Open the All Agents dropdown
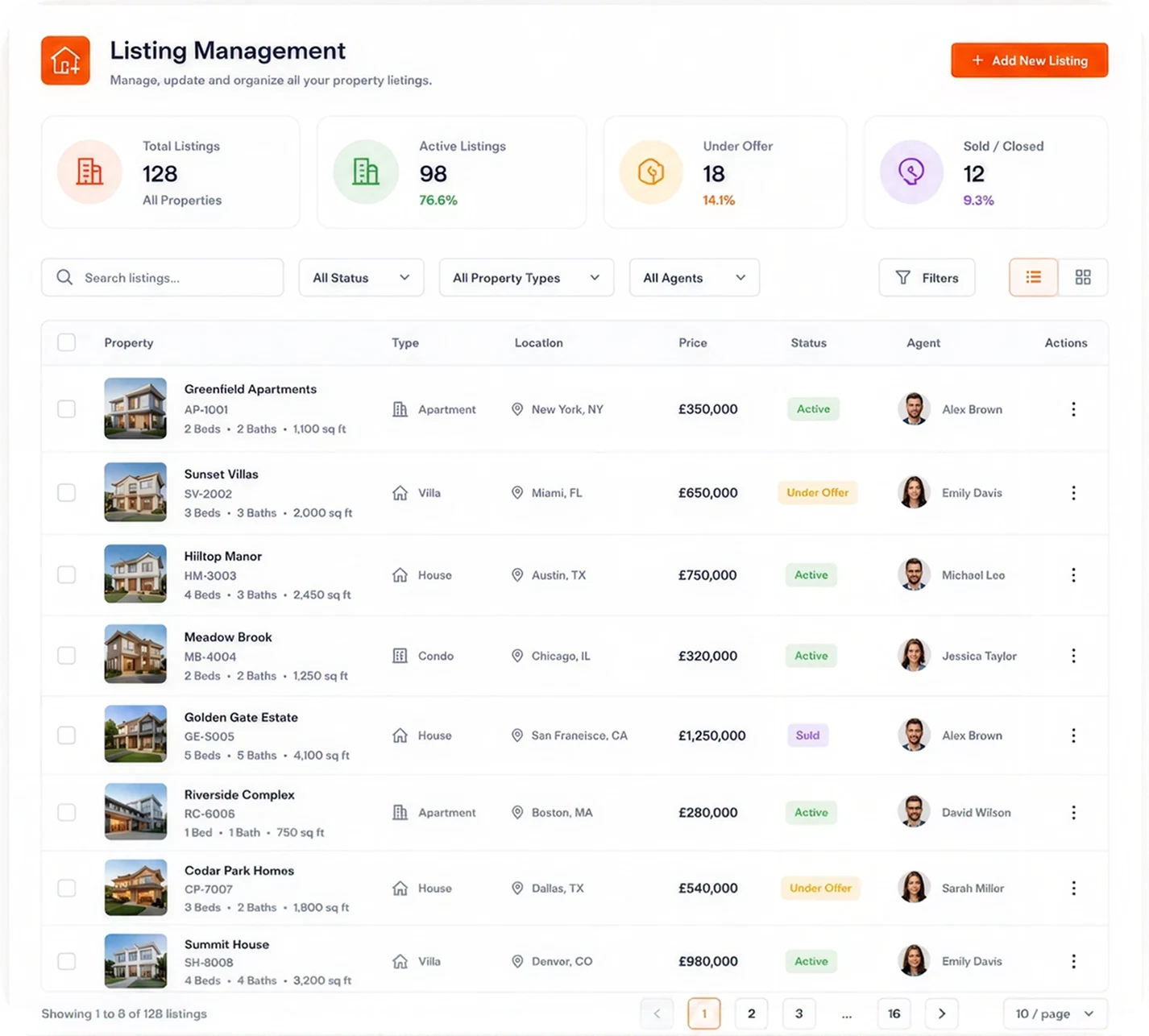Image resolution: width=1149 pixels, height=1036 pixels. 694,277
